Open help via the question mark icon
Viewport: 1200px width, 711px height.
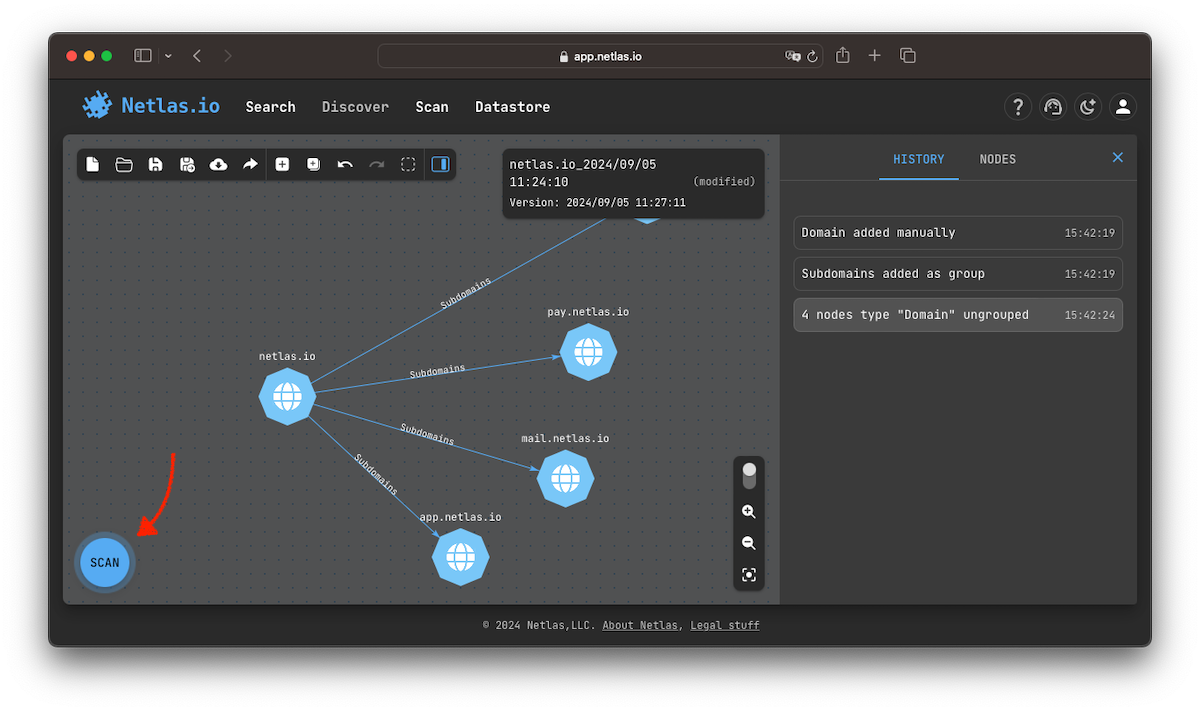click(x=1018, y=107)
